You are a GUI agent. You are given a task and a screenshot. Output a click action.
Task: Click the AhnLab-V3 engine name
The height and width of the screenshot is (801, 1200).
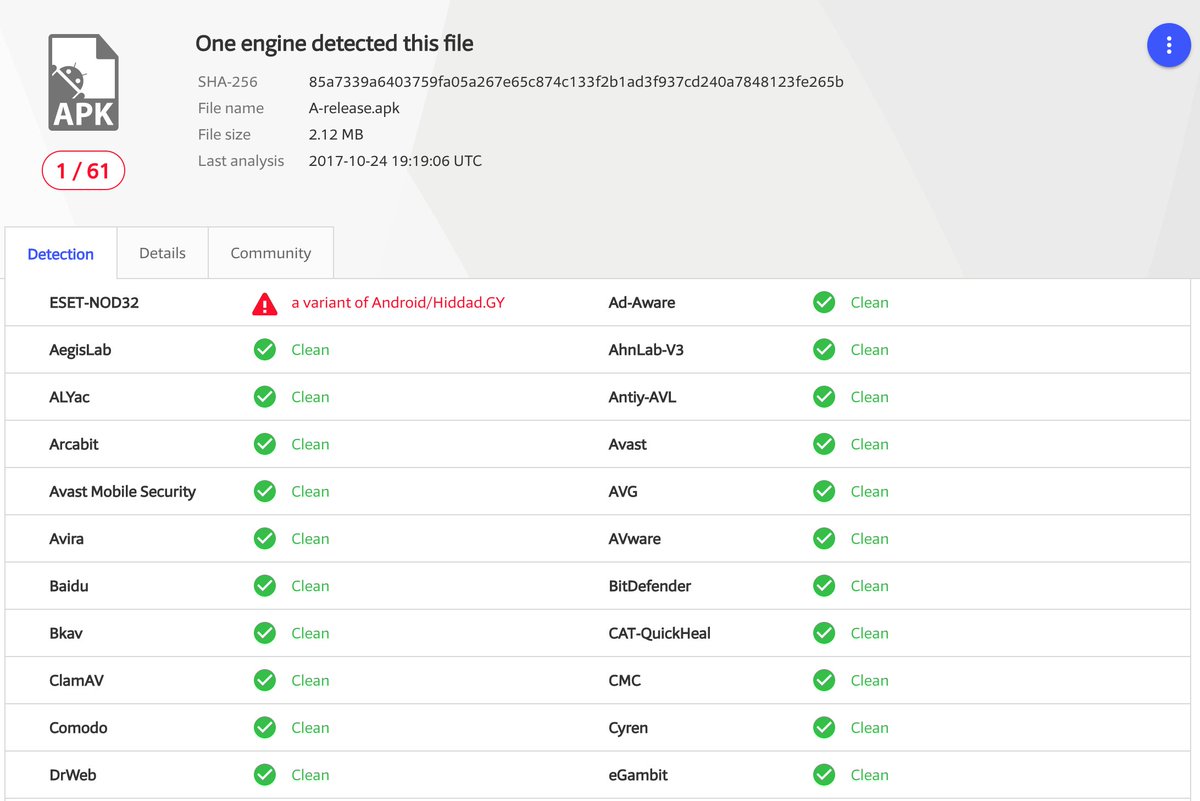point(646,350)
